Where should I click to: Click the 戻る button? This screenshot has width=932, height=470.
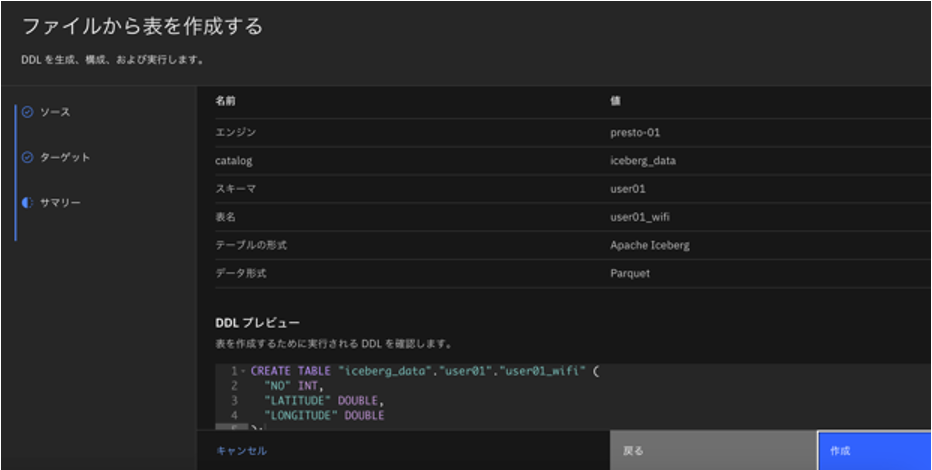[713, 451]
